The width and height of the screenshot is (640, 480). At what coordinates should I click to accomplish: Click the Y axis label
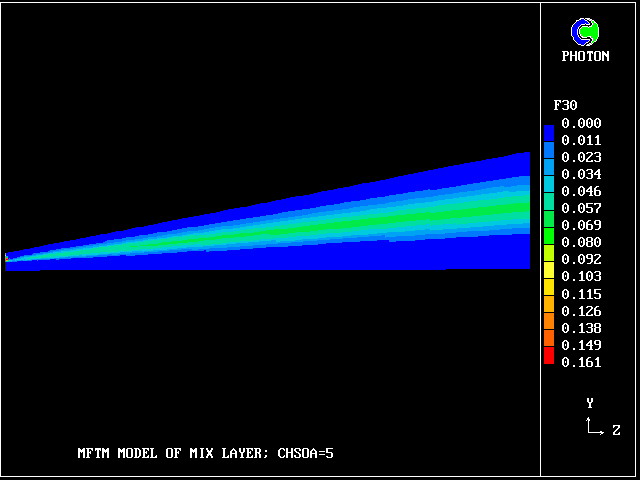590,403
